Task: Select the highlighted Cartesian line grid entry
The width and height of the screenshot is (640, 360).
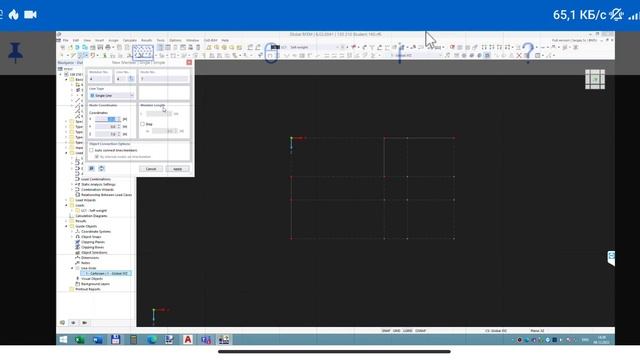Action: click(106, 273)
